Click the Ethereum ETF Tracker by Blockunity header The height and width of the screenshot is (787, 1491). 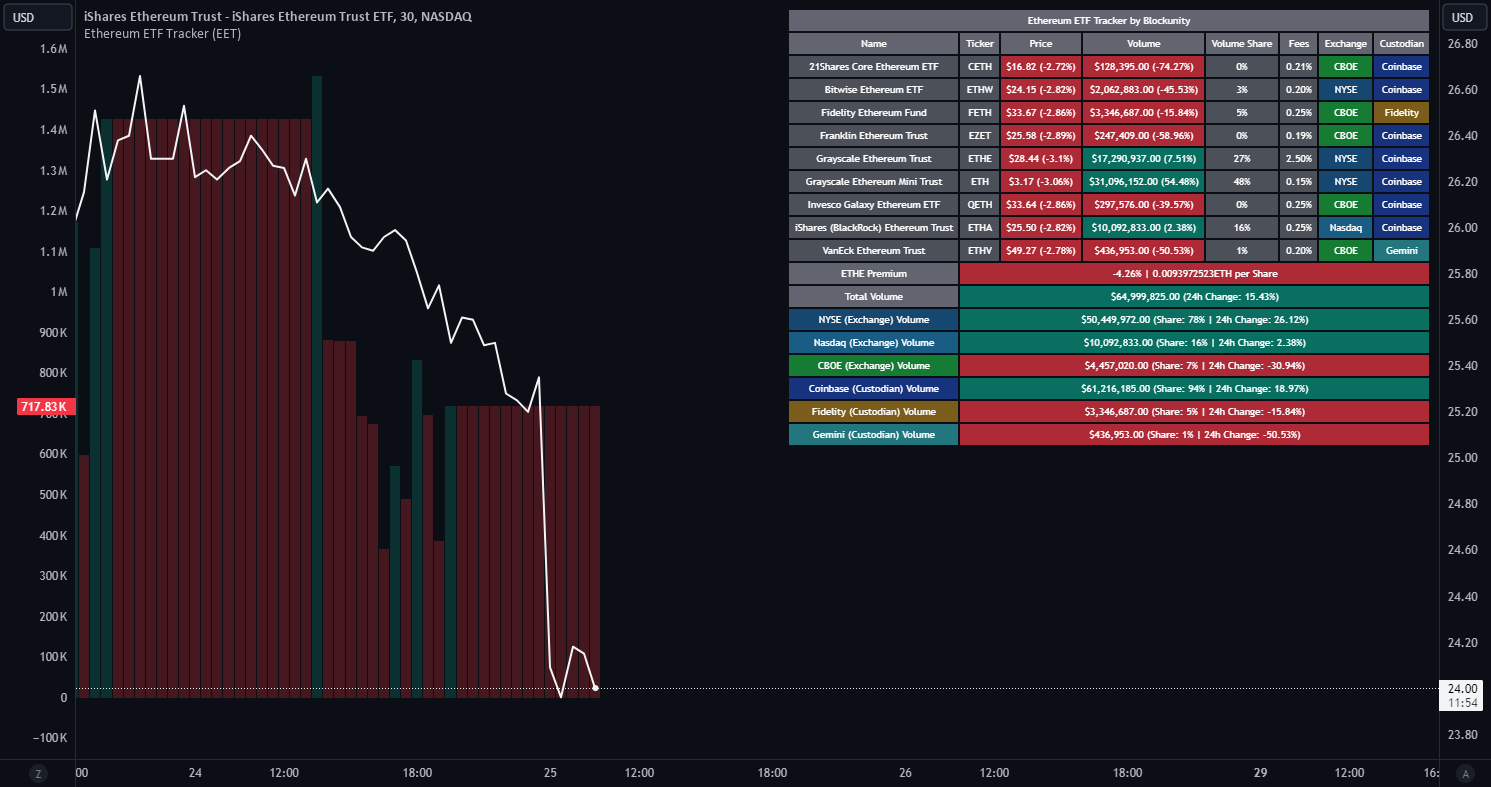tap(1109, 21)
